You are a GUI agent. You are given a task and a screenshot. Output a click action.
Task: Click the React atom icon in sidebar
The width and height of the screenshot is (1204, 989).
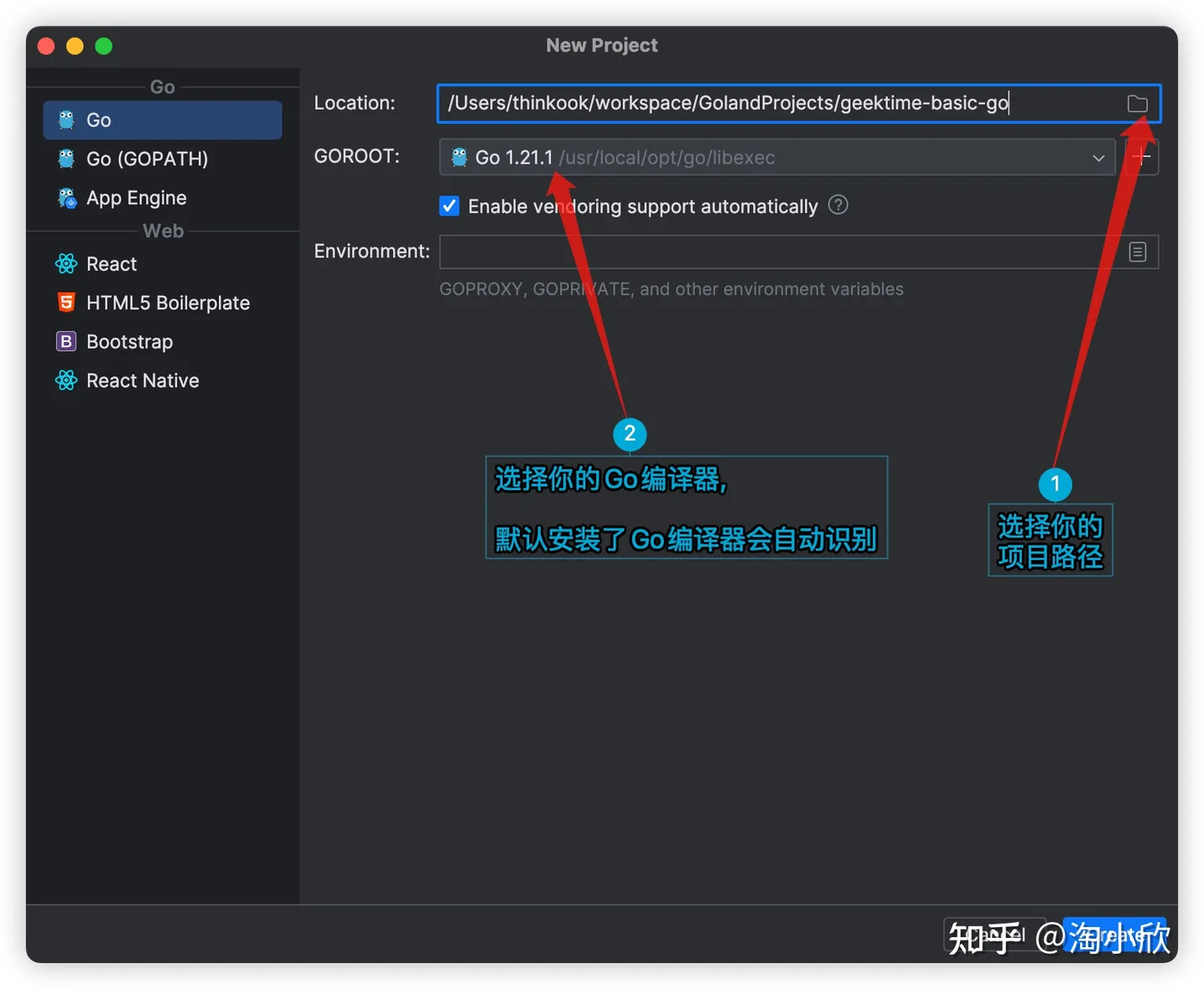point(66,264)
